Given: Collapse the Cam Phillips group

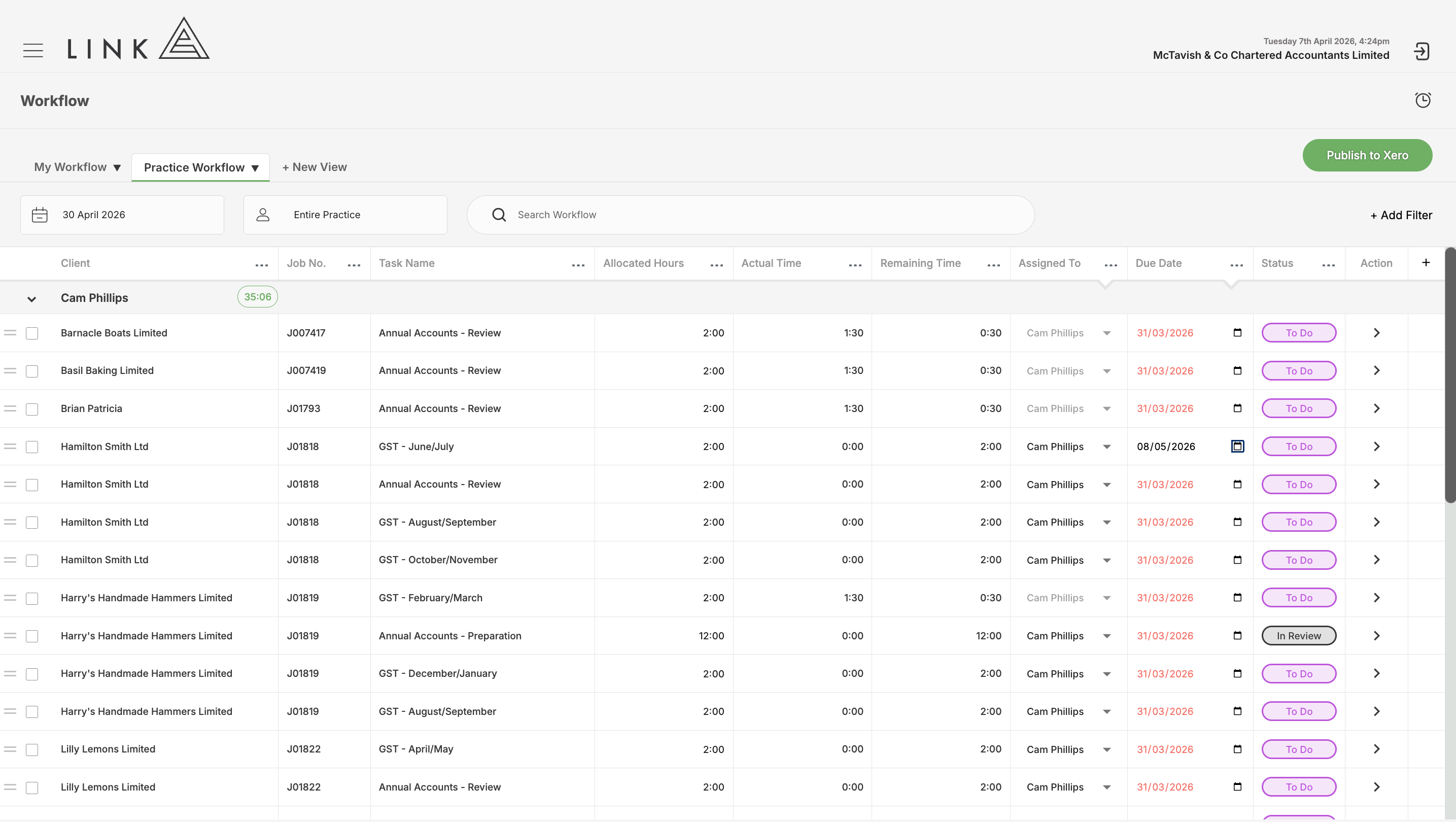Looking at the screenshot, I should [31, 299].
